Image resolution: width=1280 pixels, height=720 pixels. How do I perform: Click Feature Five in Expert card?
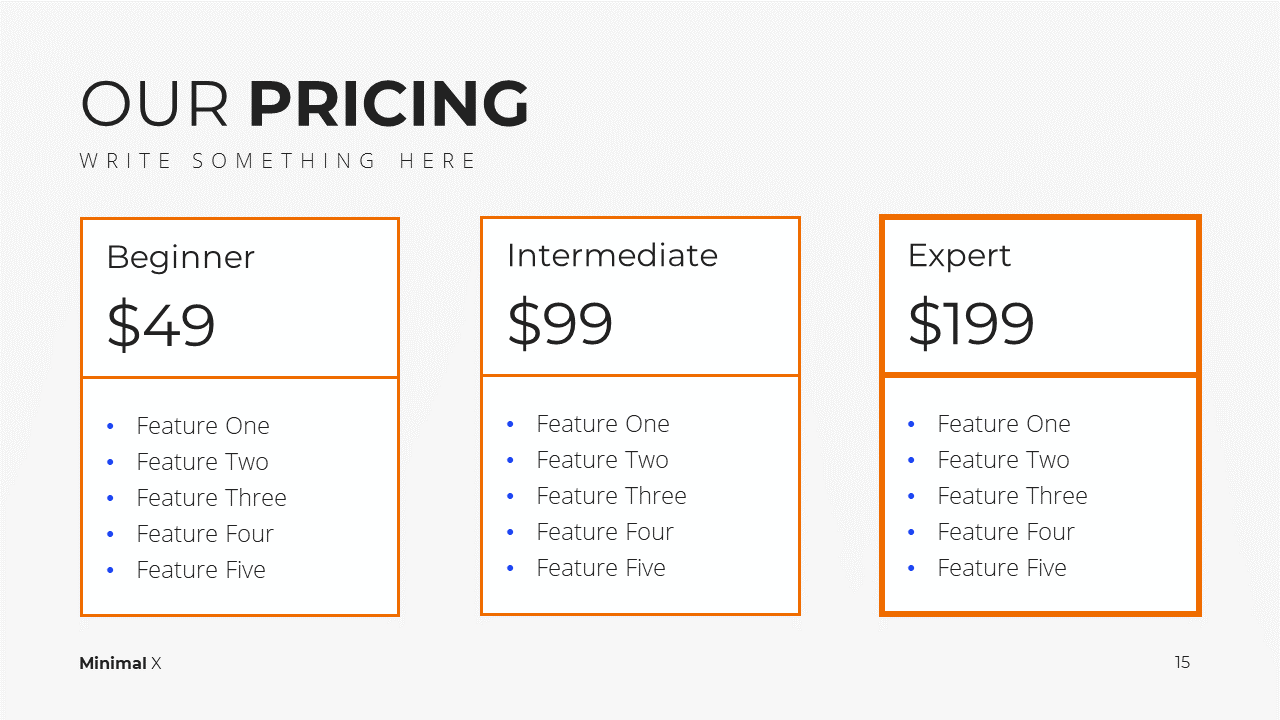1002,568
